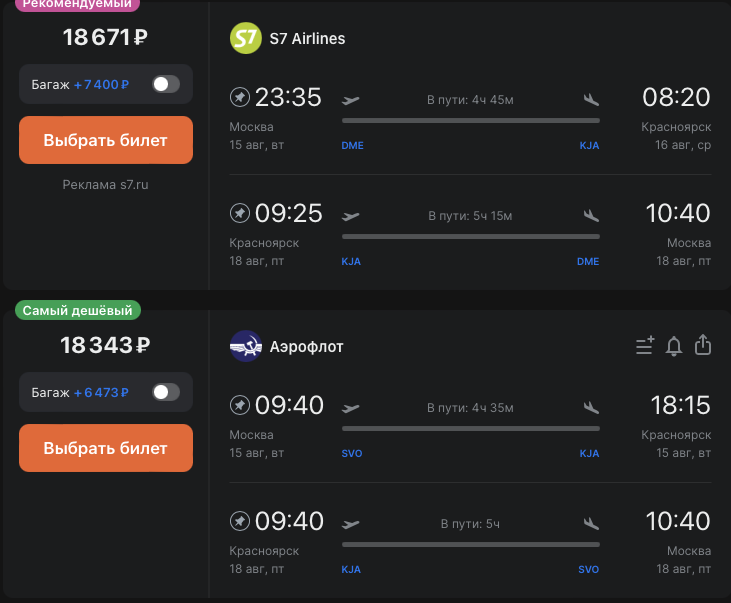Enable baggage toggle for +6 473 ₽
The width and height of the screenshot is (731, 603).
165,392
